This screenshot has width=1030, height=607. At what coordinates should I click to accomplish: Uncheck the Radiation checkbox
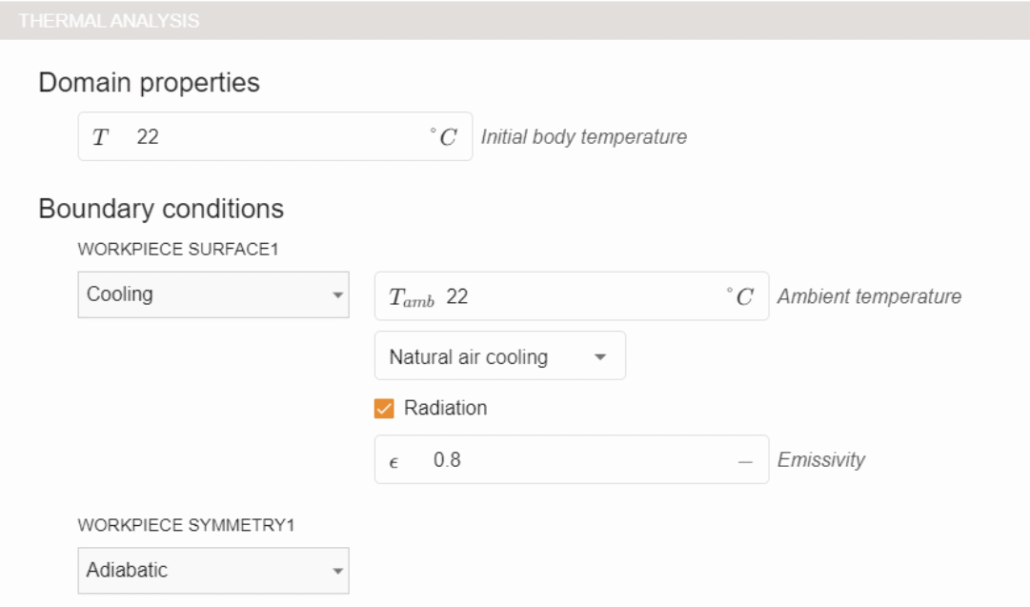pos(384,408)
